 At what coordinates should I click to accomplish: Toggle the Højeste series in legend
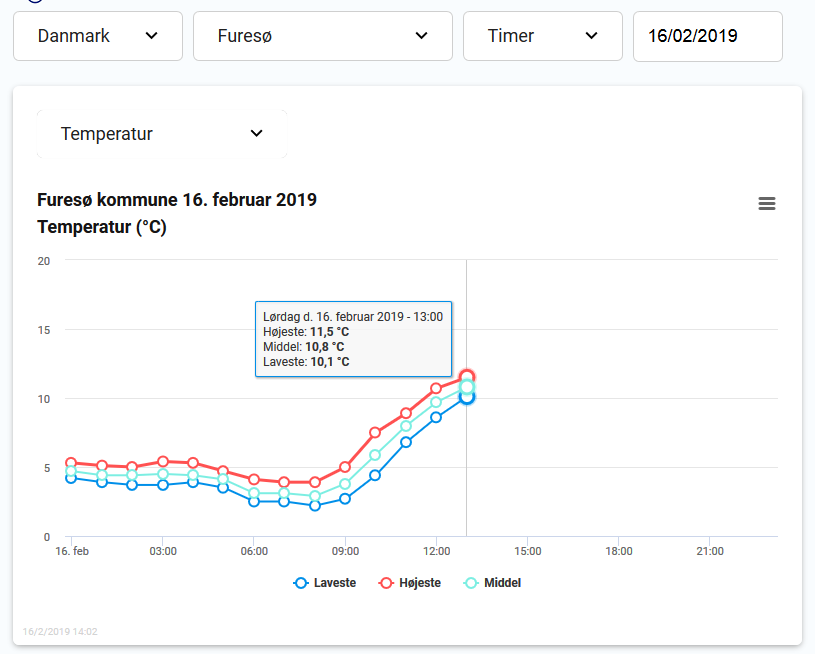[410, 583]
